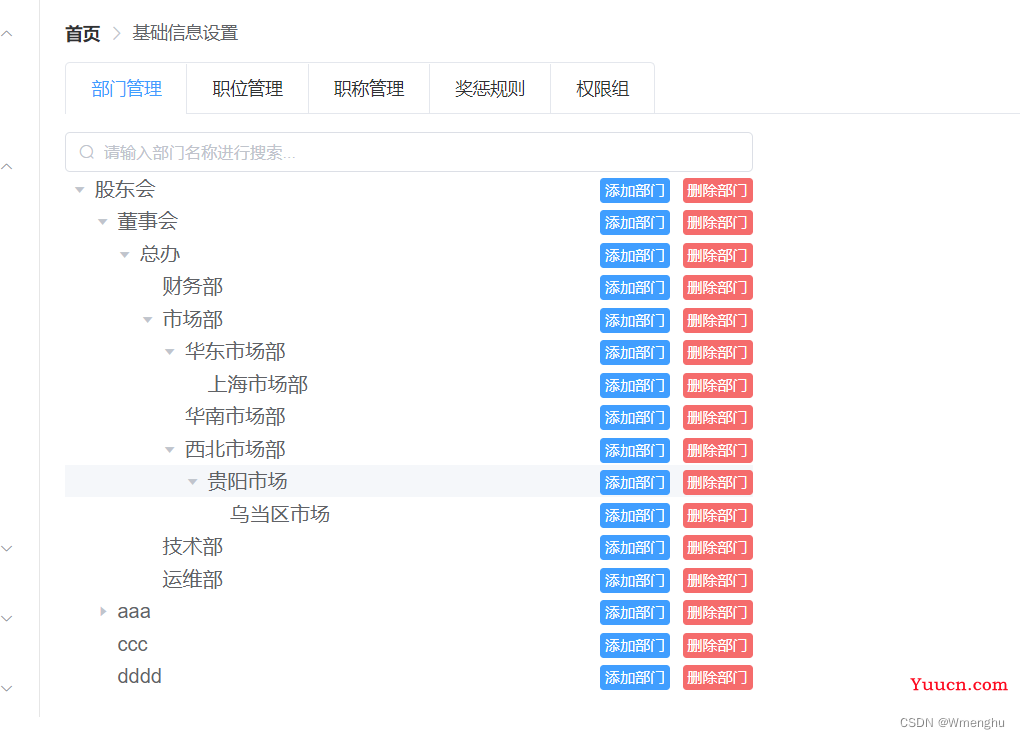Delete the dddd department
Screen dimensions: 1020x739
[x=718, y=678]
